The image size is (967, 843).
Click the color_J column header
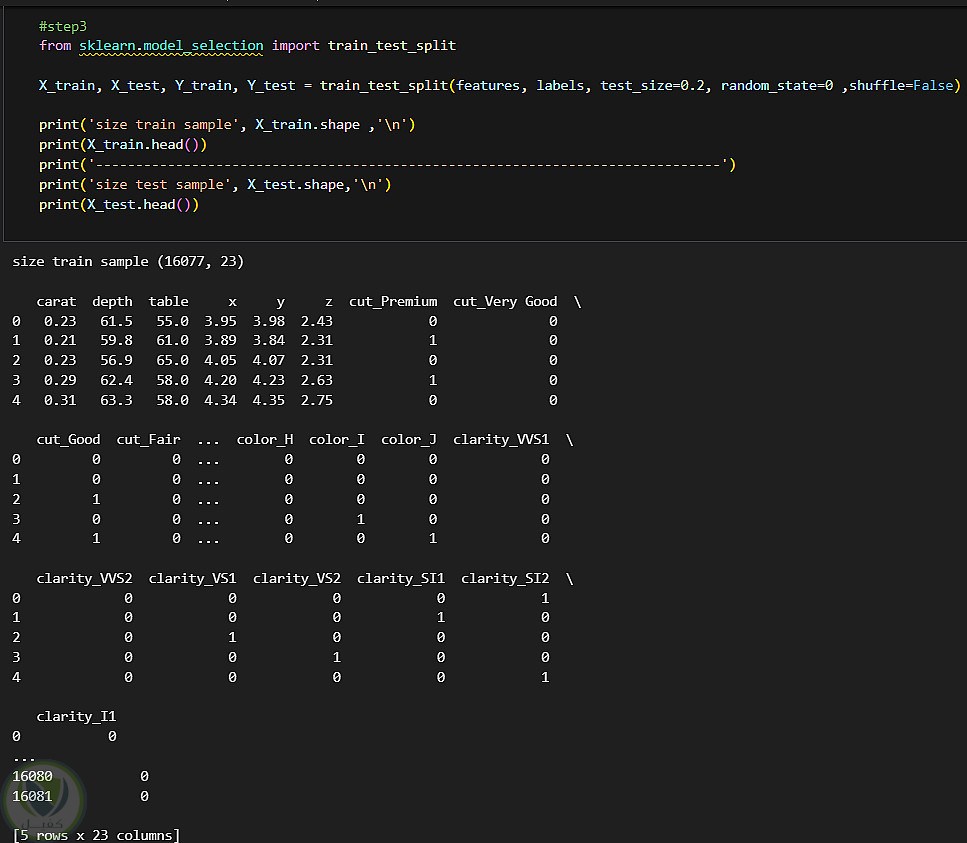[408, 439]
